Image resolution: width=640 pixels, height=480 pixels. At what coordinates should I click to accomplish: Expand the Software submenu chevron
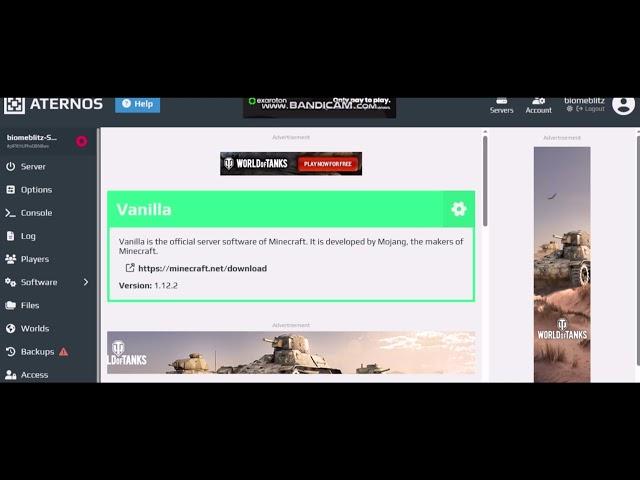(86, 282)
